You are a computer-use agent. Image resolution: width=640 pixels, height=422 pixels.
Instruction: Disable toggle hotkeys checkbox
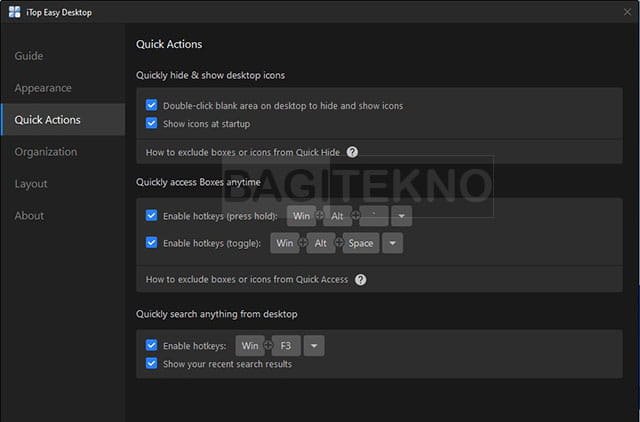pos(151,243)
